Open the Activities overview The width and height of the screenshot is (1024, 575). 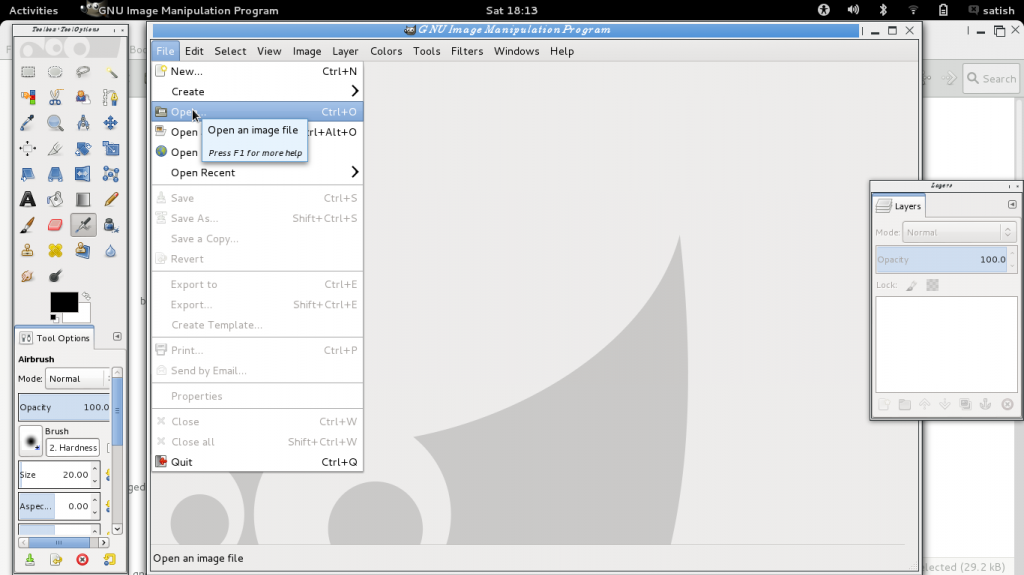coord(33,10)
